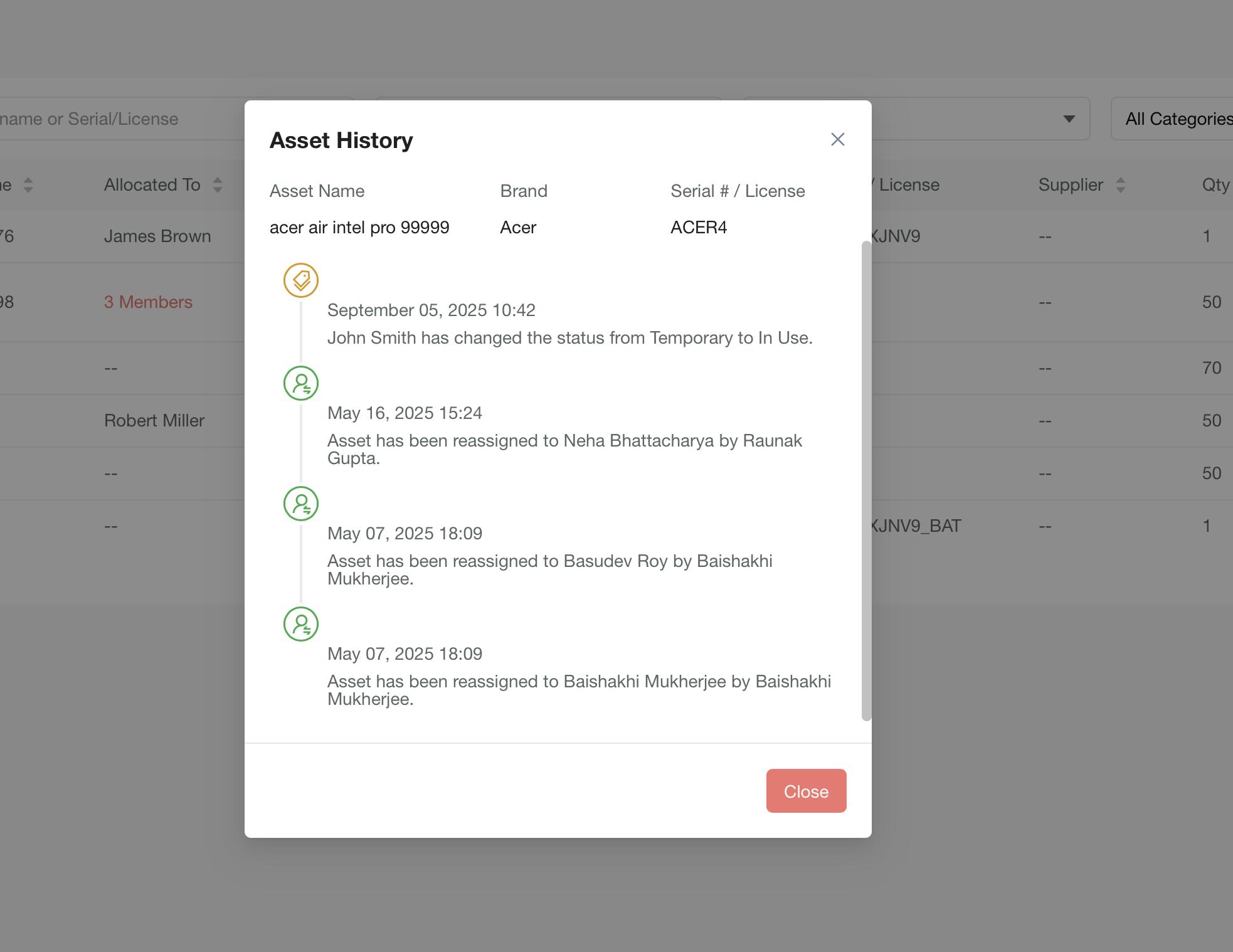Click the last Baishakhi Mukherjee reassignment icon
1233x952 pixels.
pos(301,624)
